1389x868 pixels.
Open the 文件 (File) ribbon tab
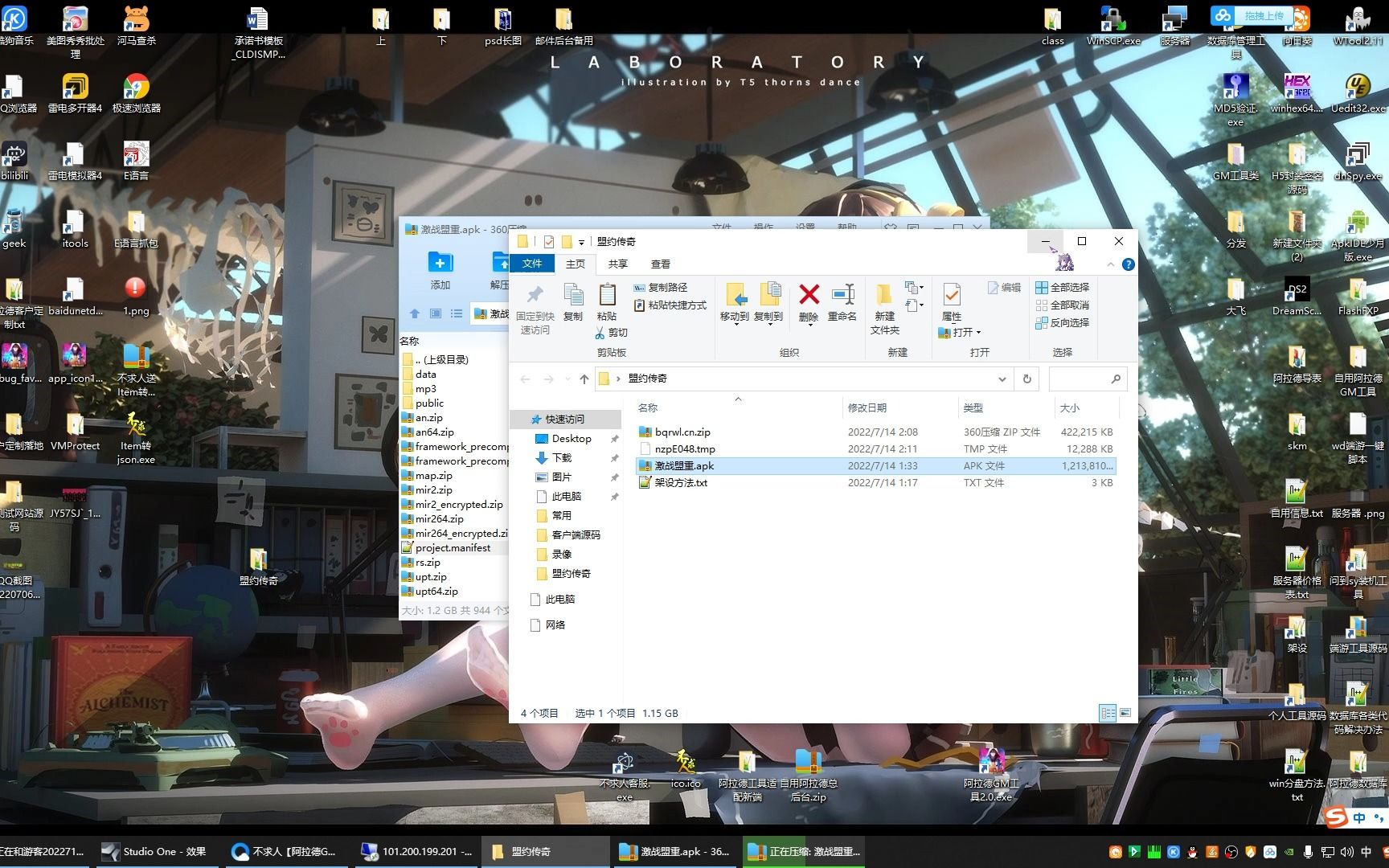[532, 264]
